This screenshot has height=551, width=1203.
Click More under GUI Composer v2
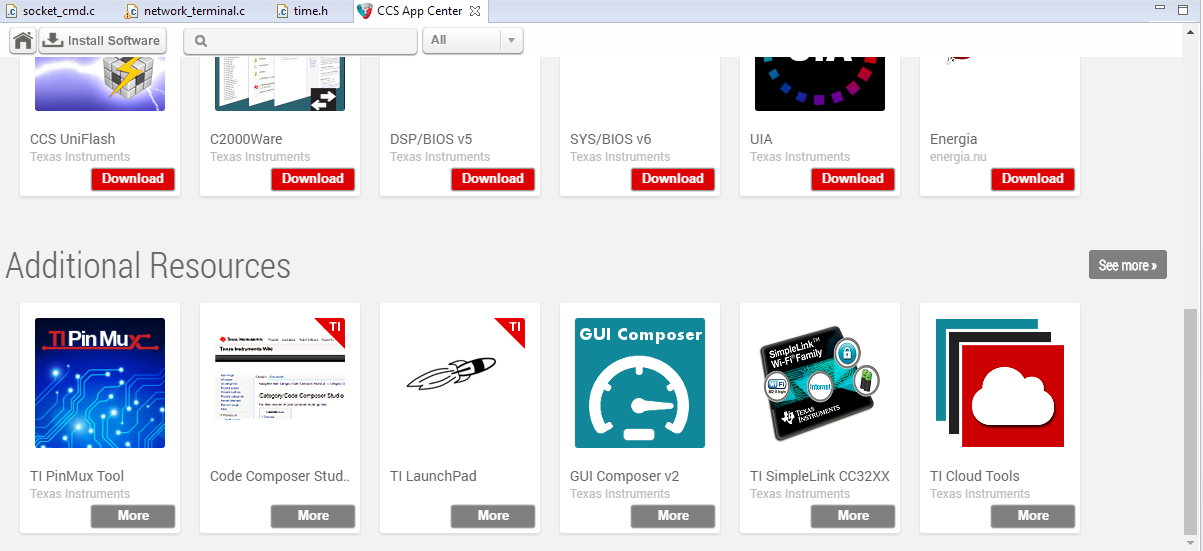click(x=673, y=516)
